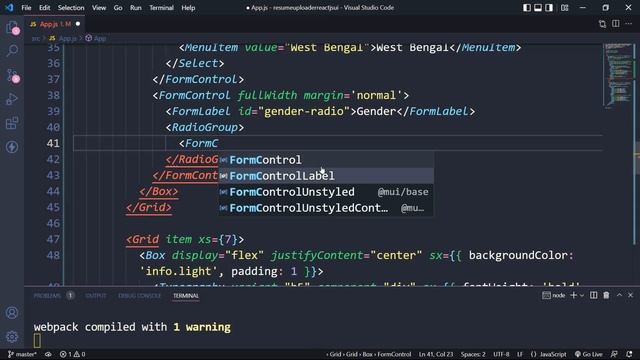640x360 pixels.
Task: Click the App symbol breadcrumb
Action: pos(96,38)
